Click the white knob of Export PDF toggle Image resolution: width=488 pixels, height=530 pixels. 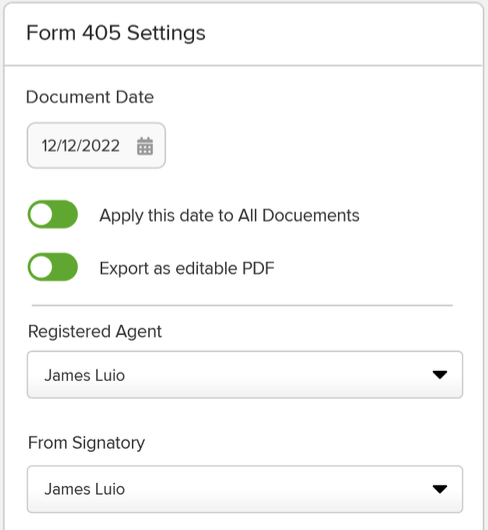click(41, 267)
